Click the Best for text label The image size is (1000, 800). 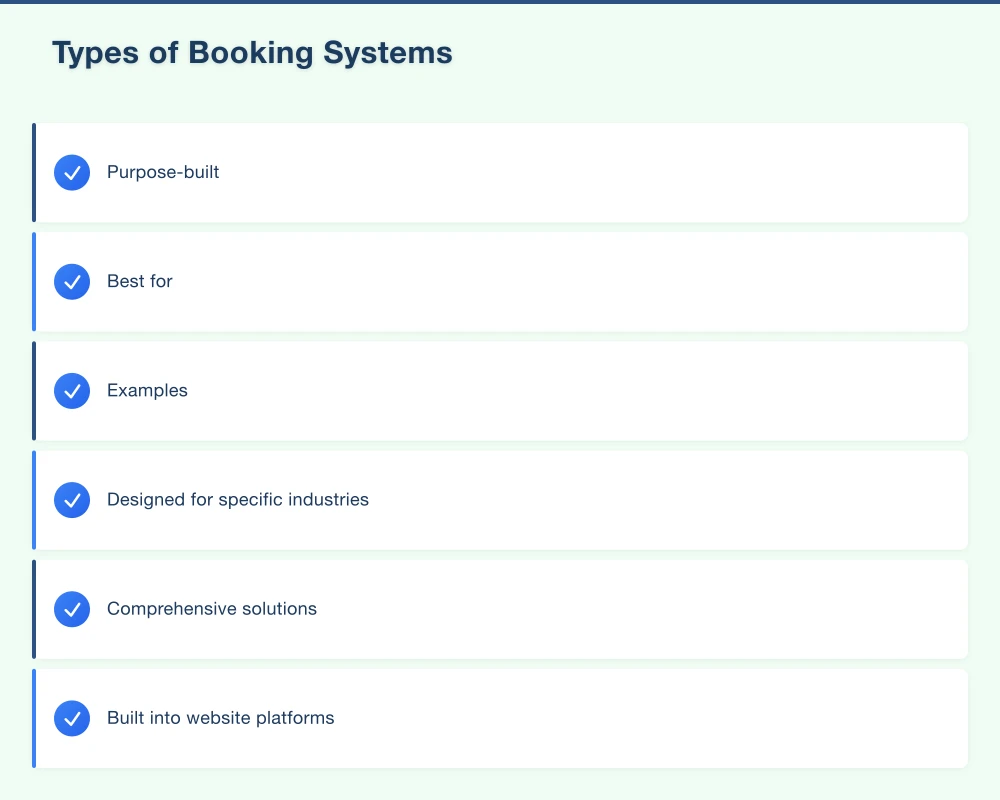tap(139, 281)
